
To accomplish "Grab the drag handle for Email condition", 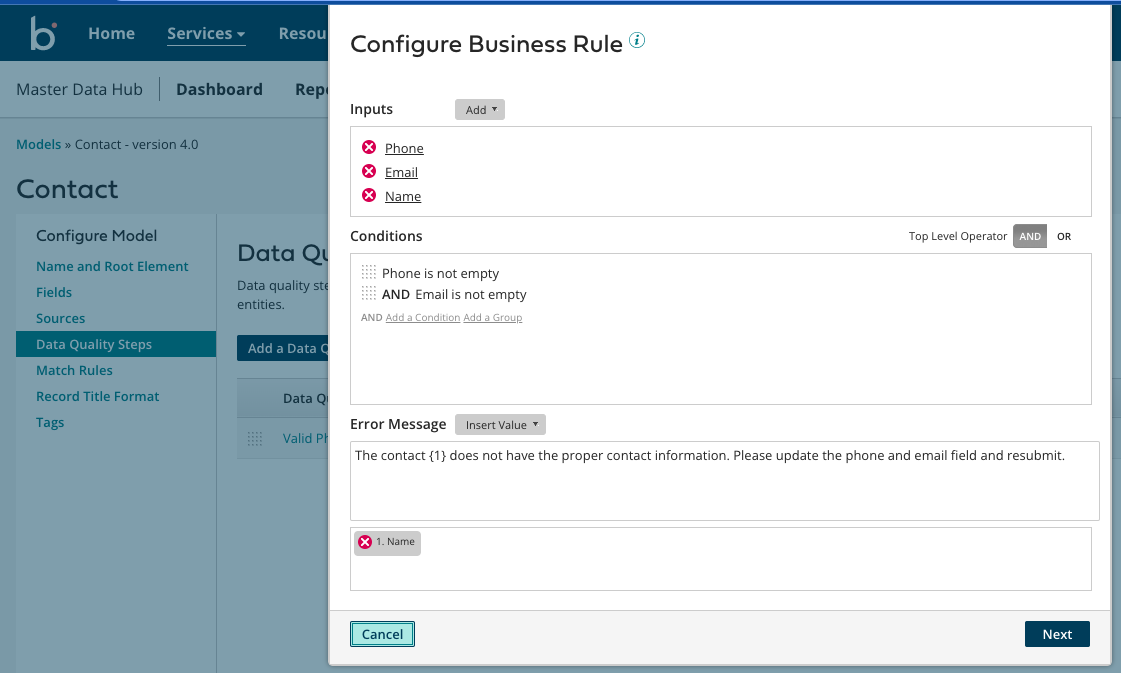I will point(369,294).
